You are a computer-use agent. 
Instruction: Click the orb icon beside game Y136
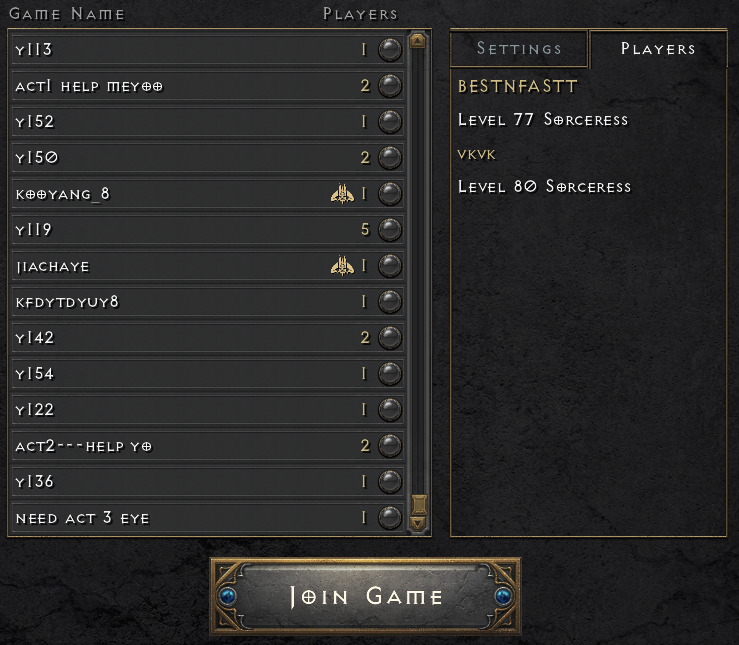pyautogui.click(x=390, y=482)
